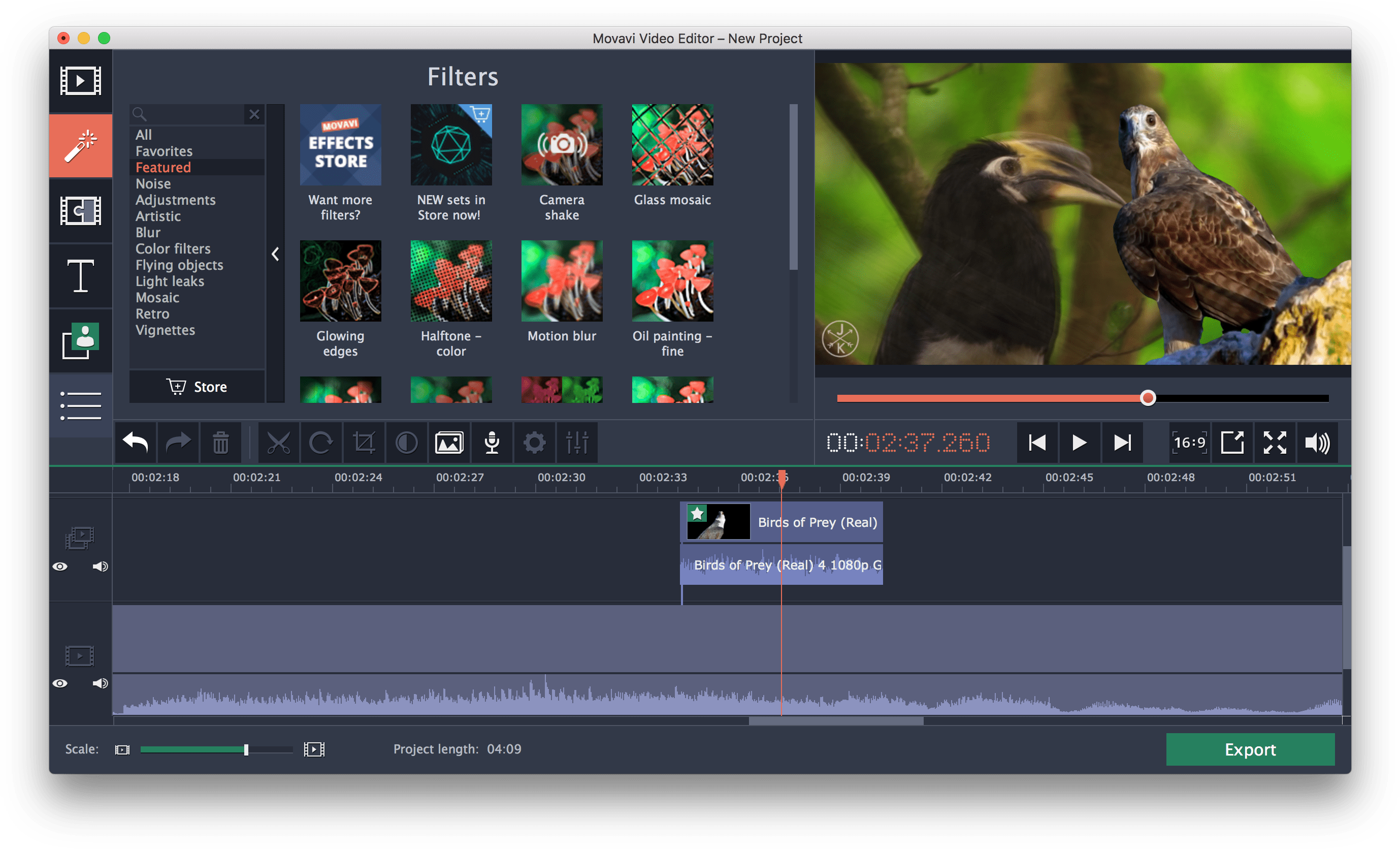Open the Titles tool in sidebar
Screen dimensions: 1400x849
click(80, 276)
